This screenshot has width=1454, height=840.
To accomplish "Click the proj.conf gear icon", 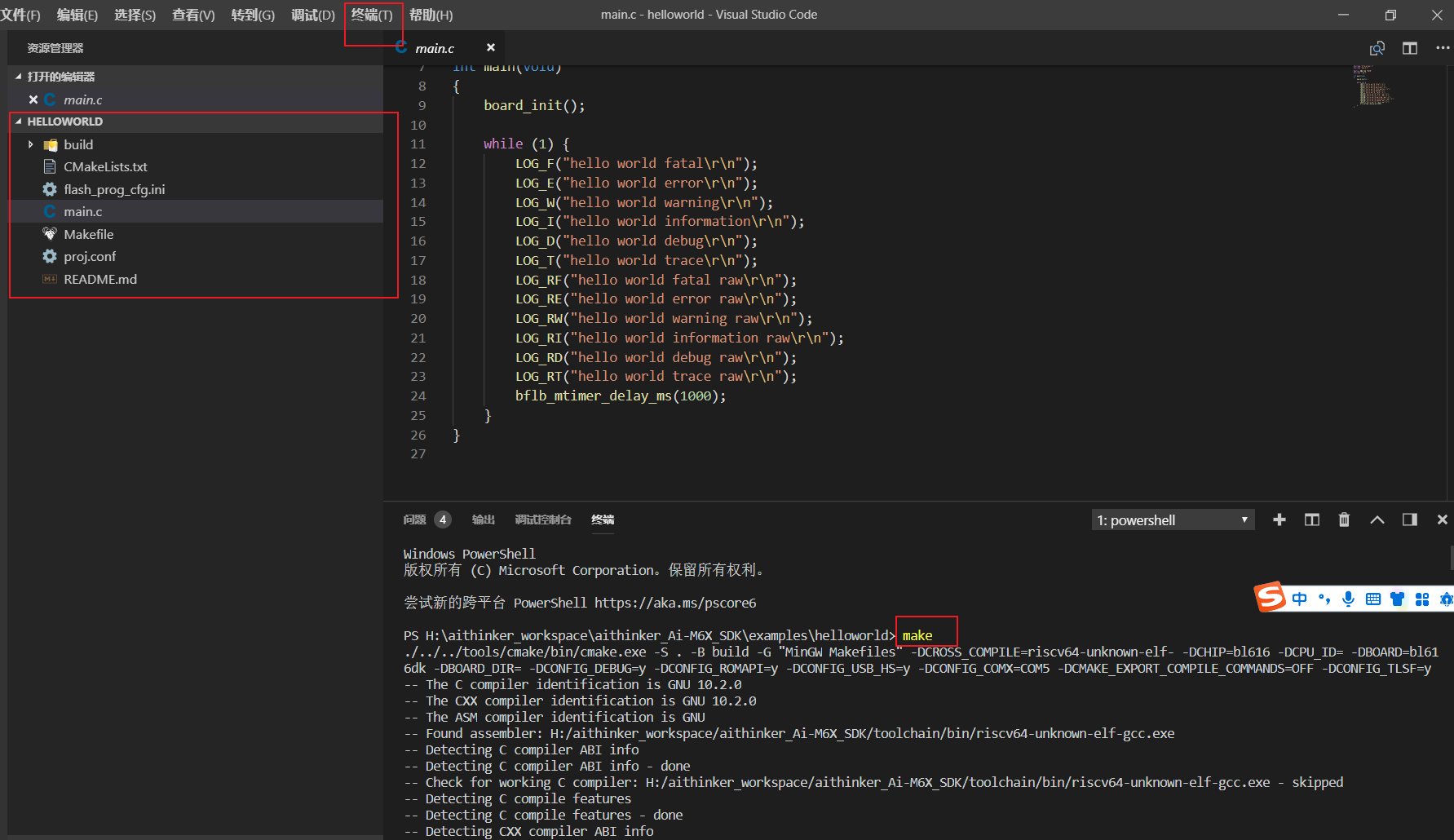I will (50, 256).
